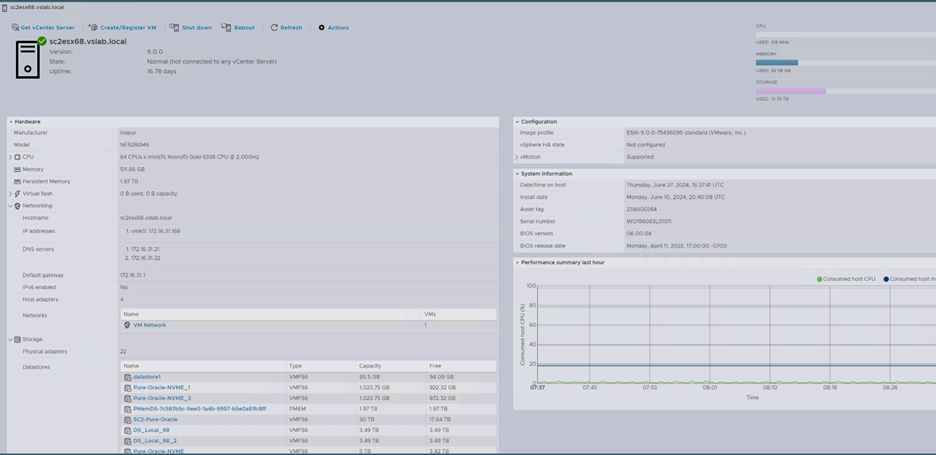Collapse the Hardware panel header
936x455 pixels.
tap(11, 122)
